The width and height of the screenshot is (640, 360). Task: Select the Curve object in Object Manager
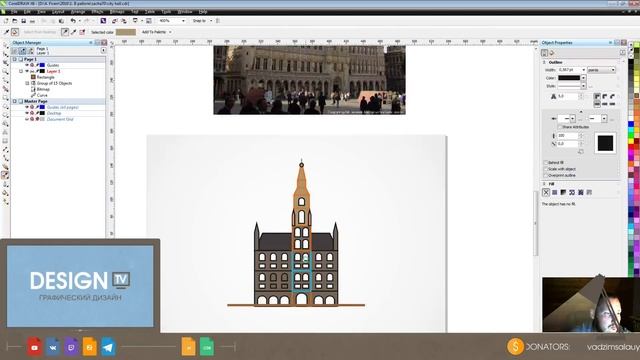coord(42,95)
